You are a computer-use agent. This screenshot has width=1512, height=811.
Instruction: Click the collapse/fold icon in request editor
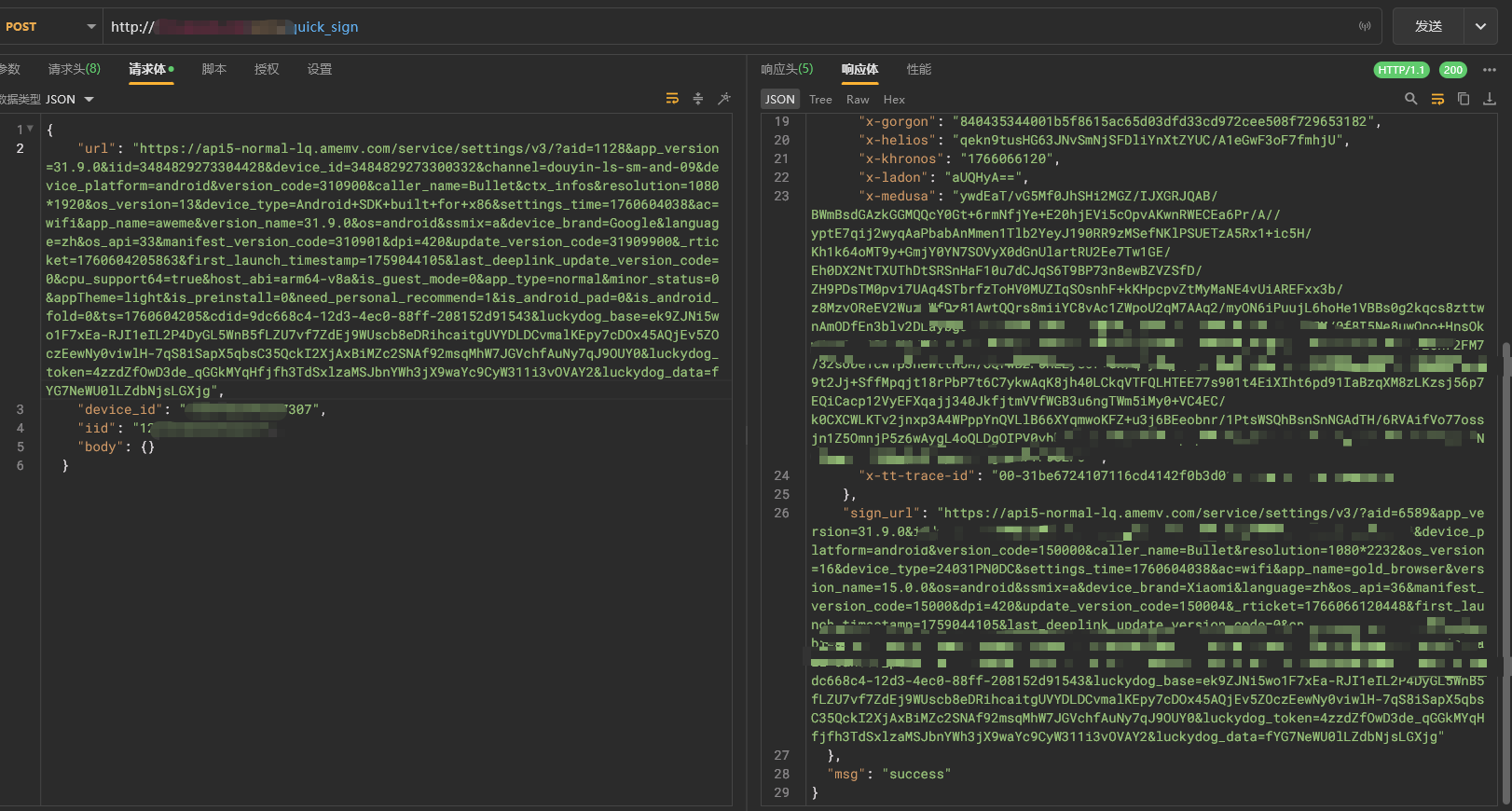pyautogui.click(x=698, y=99)
